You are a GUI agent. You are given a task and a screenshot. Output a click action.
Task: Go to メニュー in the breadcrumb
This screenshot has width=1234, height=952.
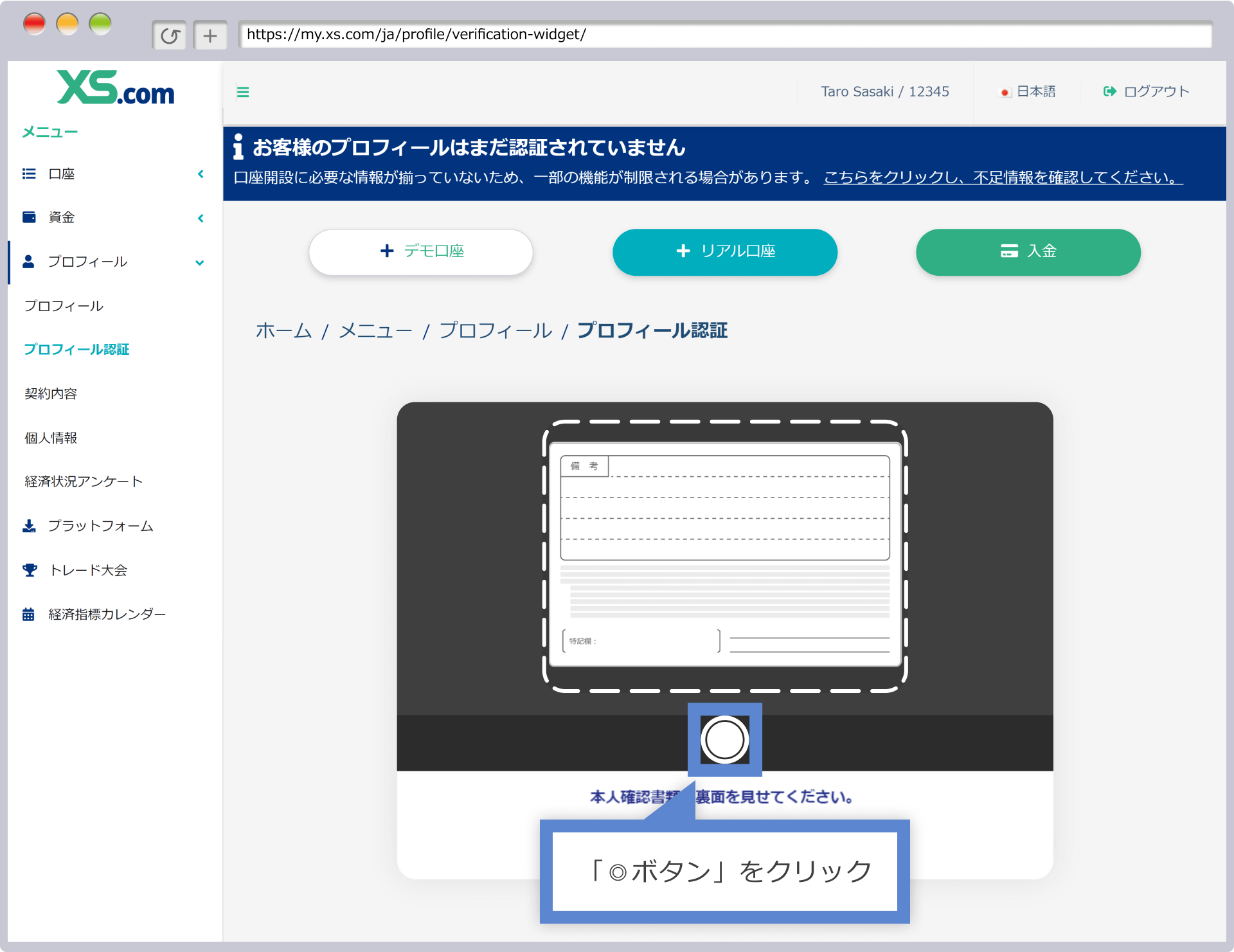(x=375, y=330)
